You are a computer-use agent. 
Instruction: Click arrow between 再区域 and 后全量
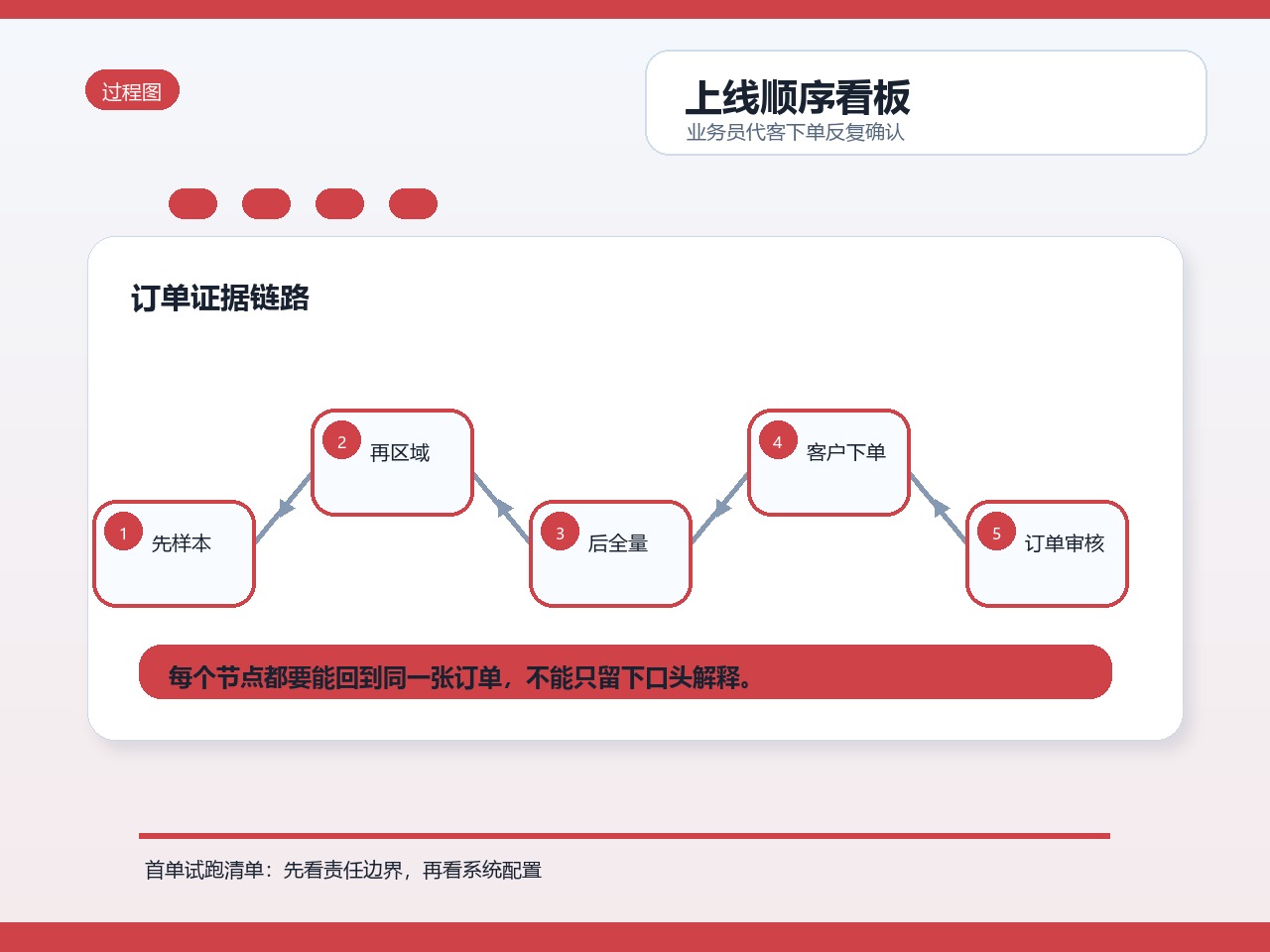click(502, 508)
